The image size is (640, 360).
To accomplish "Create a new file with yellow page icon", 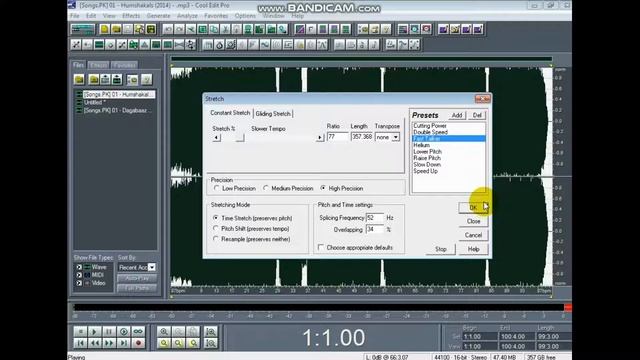I will (104, 29).
